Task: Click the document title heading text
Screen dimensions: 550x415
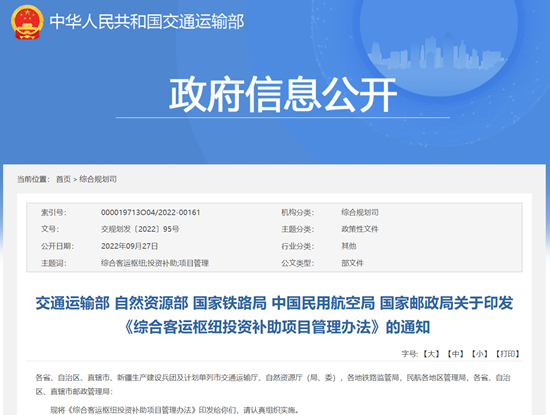Action: pos(274,315)
